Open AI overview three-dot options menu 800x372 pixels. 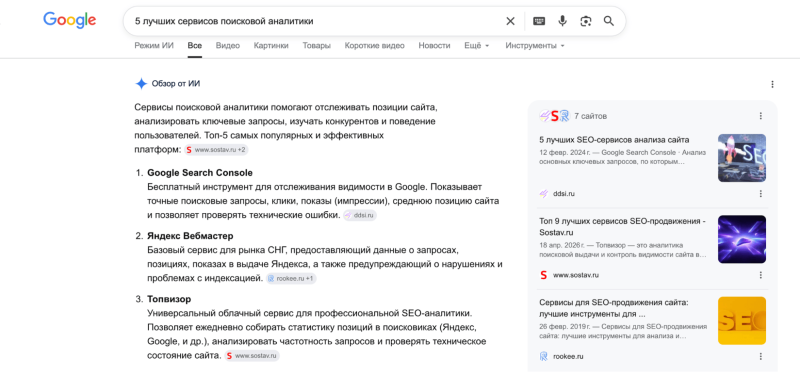point(772,84)
